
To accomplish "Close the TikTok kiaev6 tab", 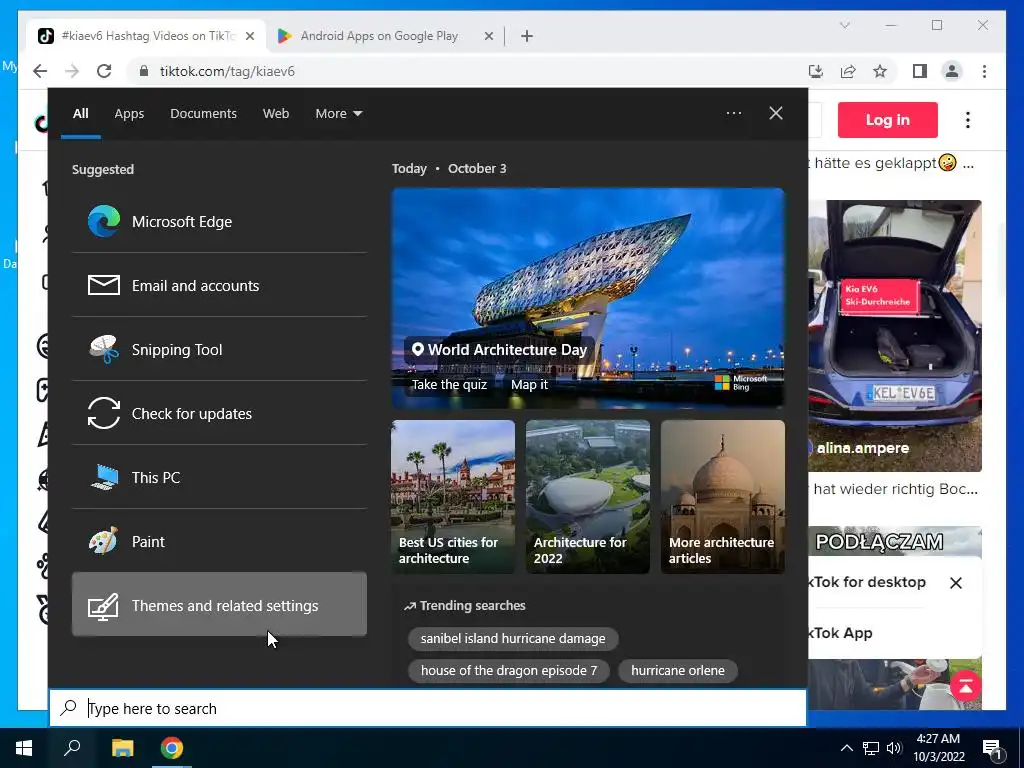I will [x=249, y=36].
